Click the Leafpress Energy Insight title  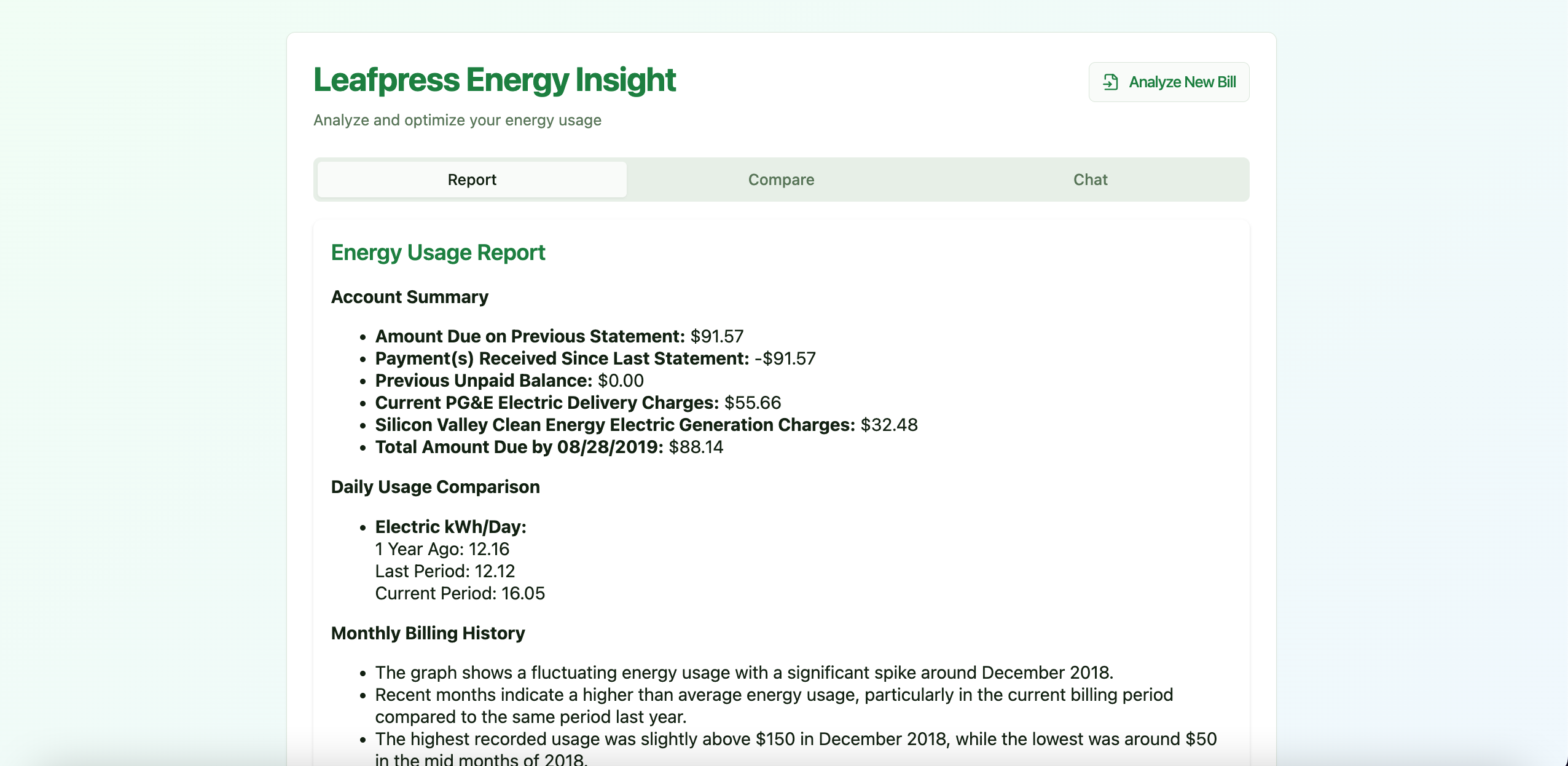coord(494,80)
